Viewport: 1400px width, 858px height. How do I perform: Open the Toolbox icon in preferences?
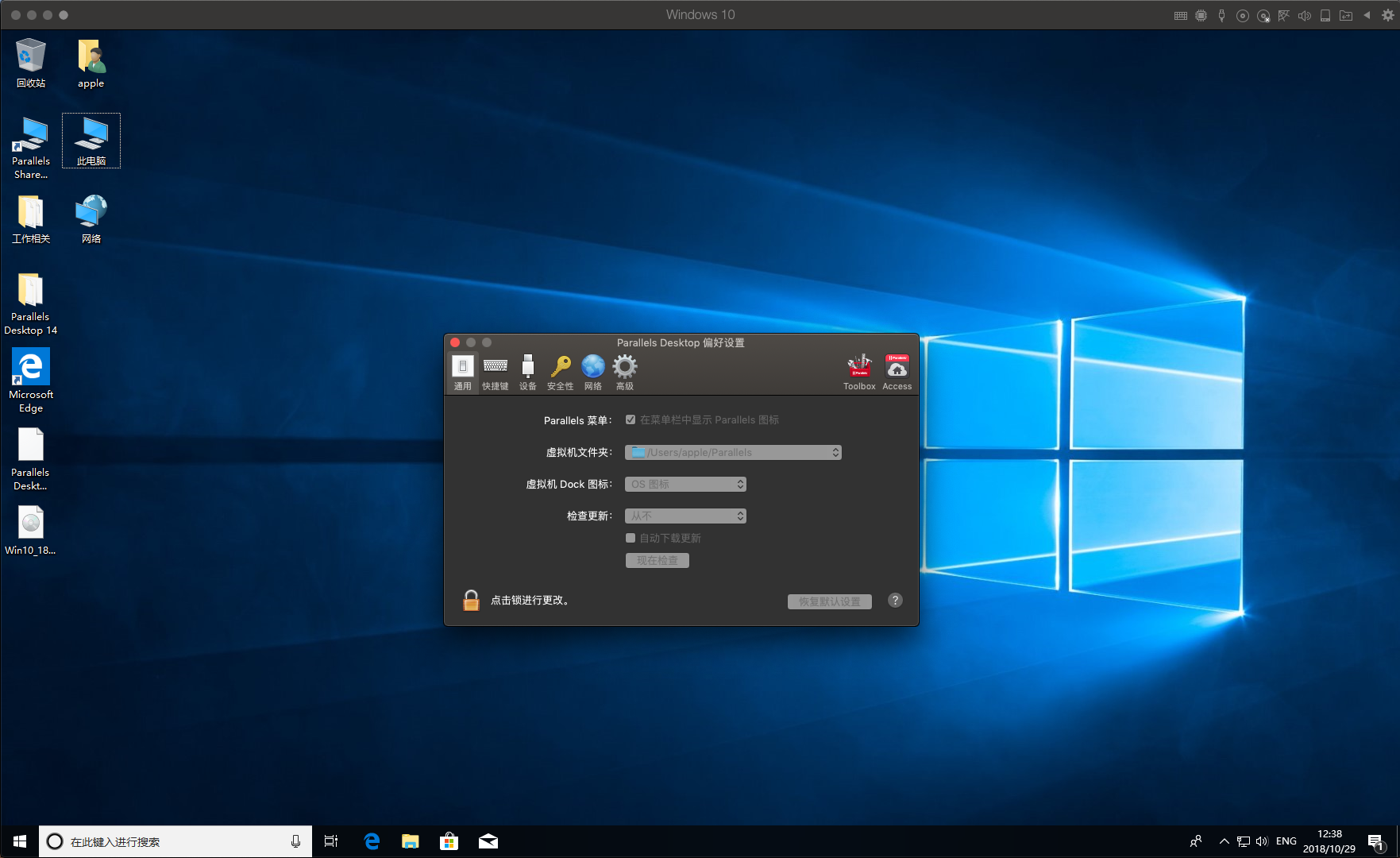click(859, 373)
